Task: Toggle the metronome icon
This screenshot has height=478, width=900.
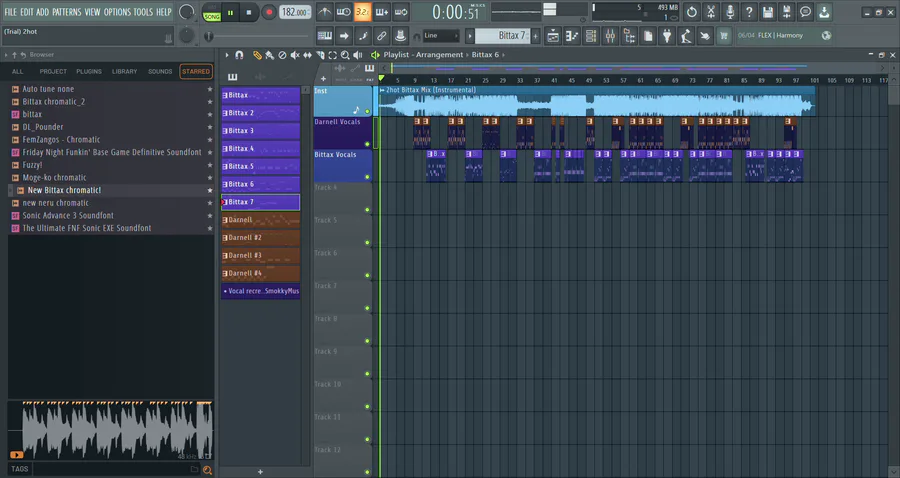Action: (x=324, y=12)
